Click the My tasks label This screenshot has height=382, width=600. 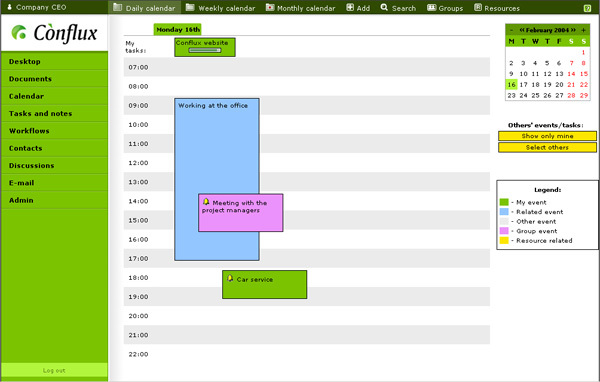point(135,47)
